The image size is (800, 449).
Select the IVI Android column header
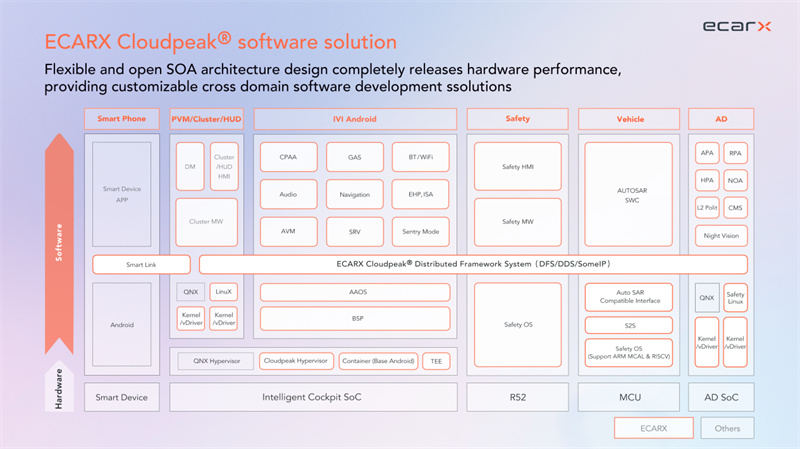click(355, 119)
